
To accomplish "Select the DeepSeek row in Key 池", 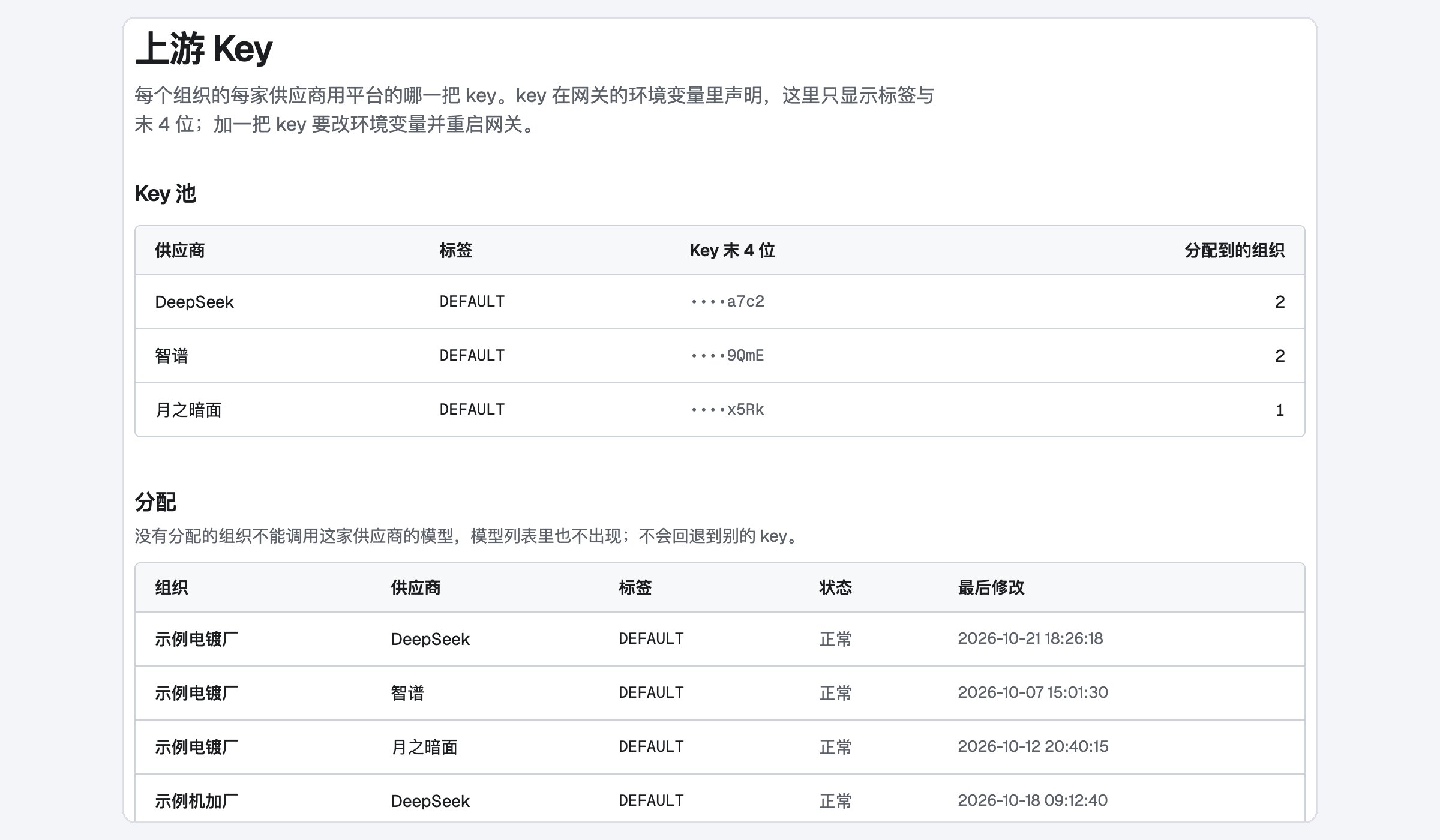I will coord(720,302).
